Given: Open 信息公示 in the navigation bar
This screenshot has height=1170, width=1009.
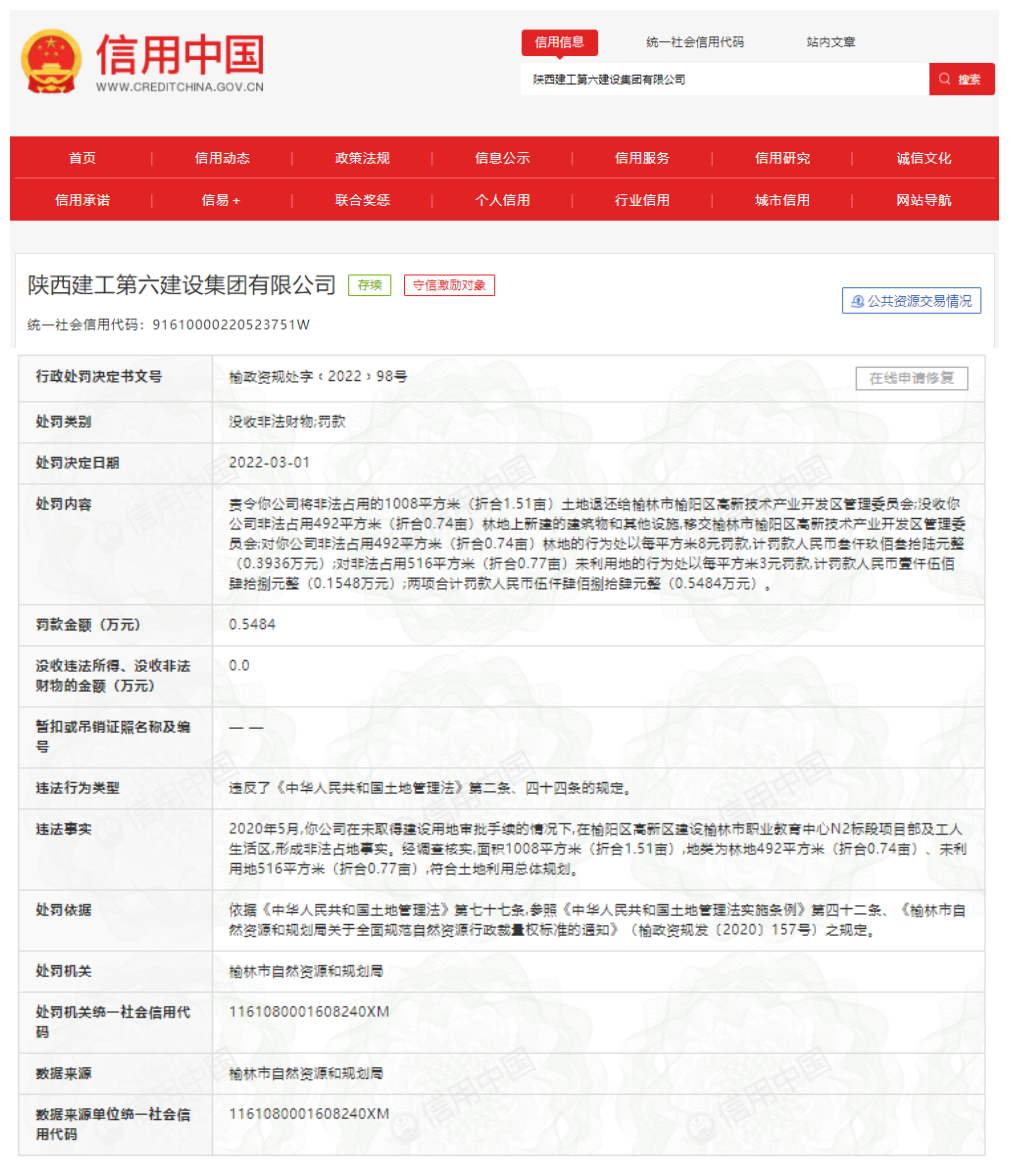Looking at the screenshot, I should tap(502, 158).
